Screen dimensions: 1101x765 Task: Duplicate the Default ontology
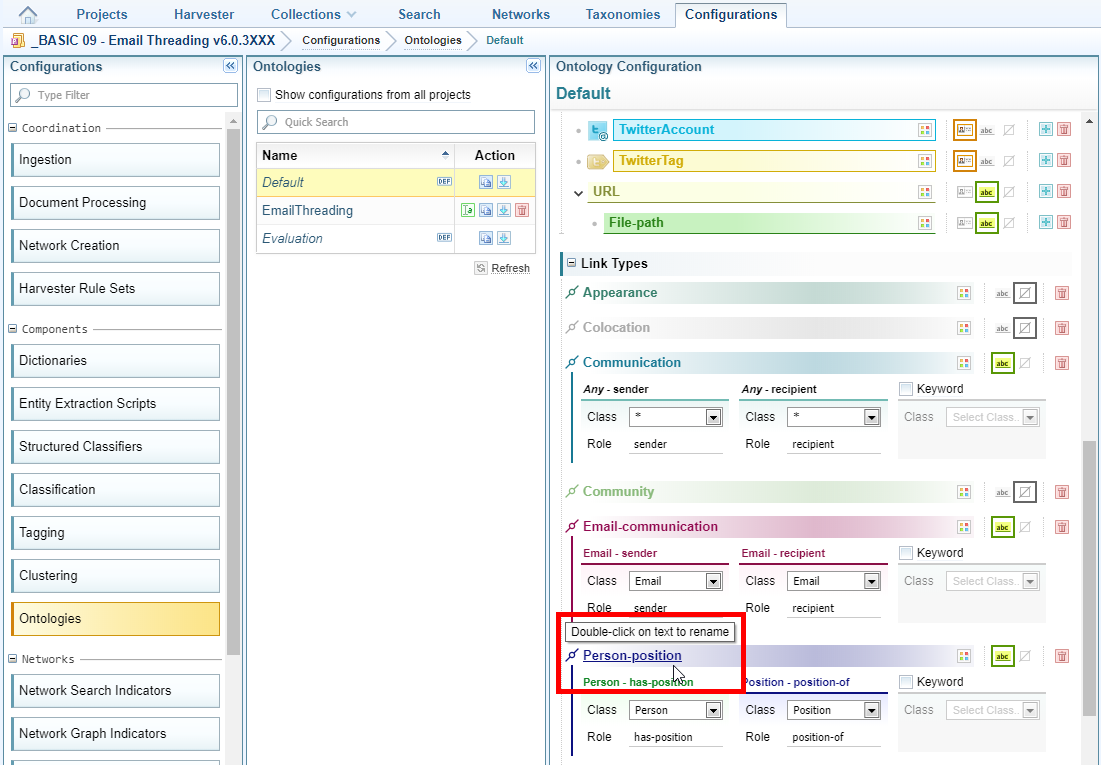pos(485,183)
